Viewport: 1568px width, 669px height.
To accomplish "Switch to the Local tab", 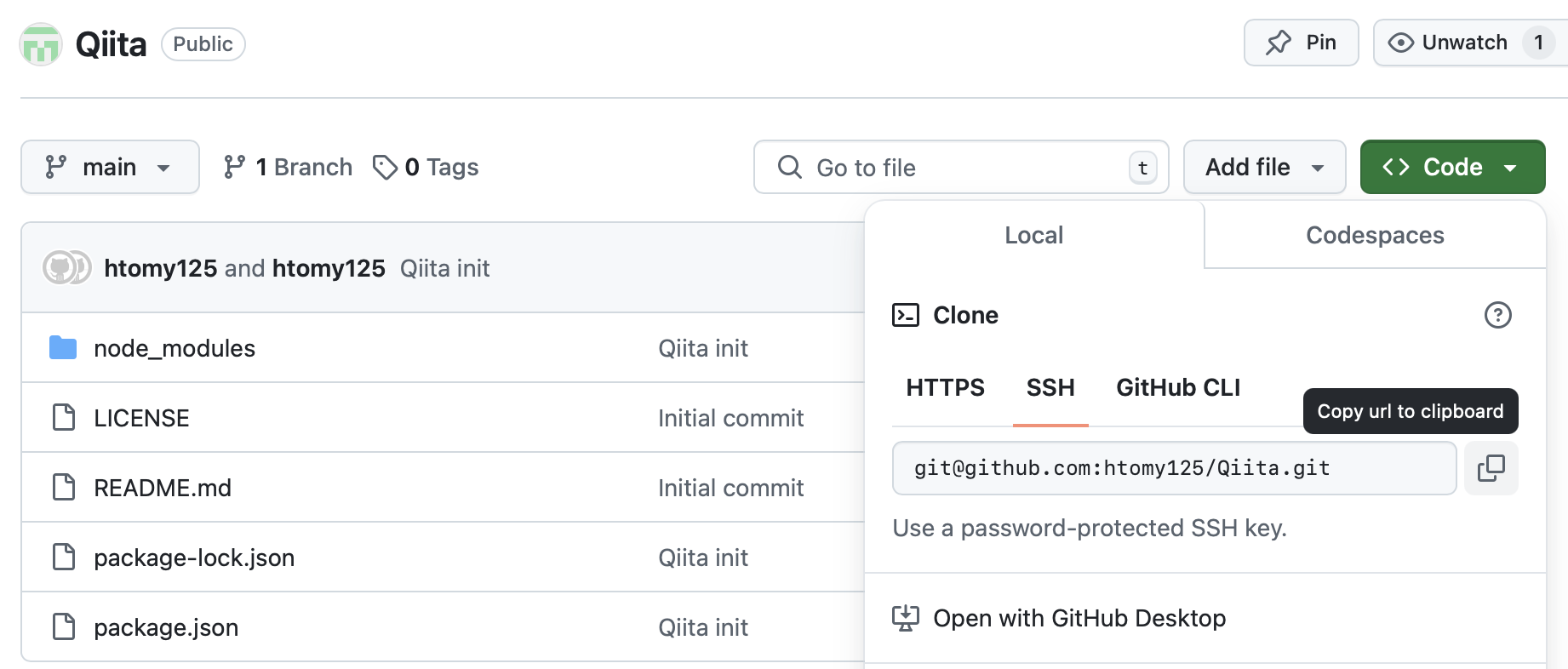I will pyautogui.click(x=1033, y=235).
